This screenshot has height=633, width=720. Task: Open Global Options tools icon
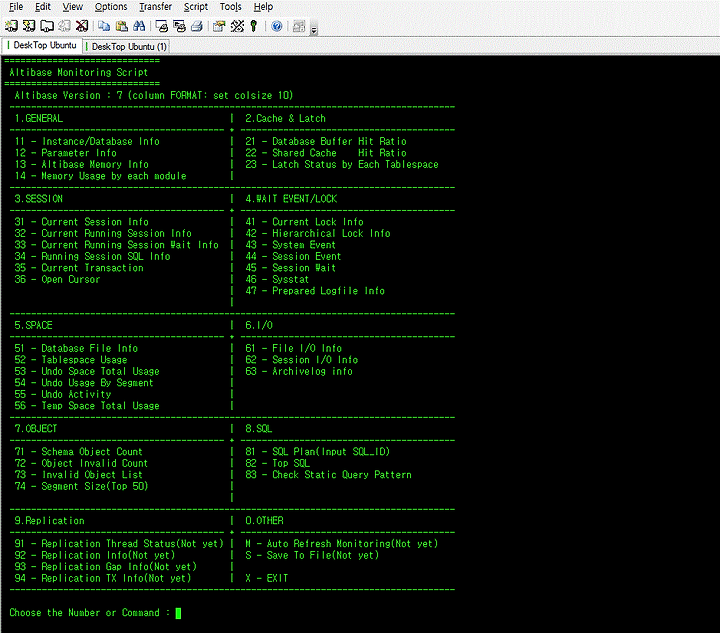tap(237, 26)
